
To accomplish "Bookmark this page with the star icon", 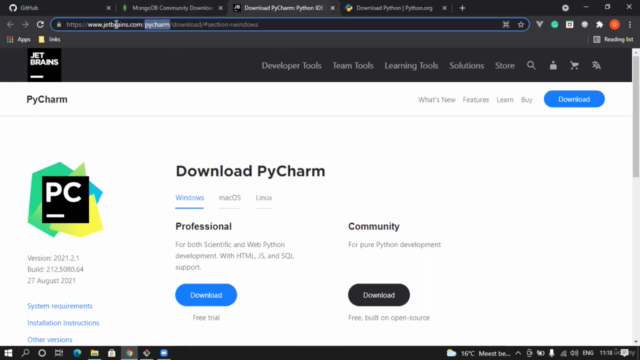I will point(521,24).
